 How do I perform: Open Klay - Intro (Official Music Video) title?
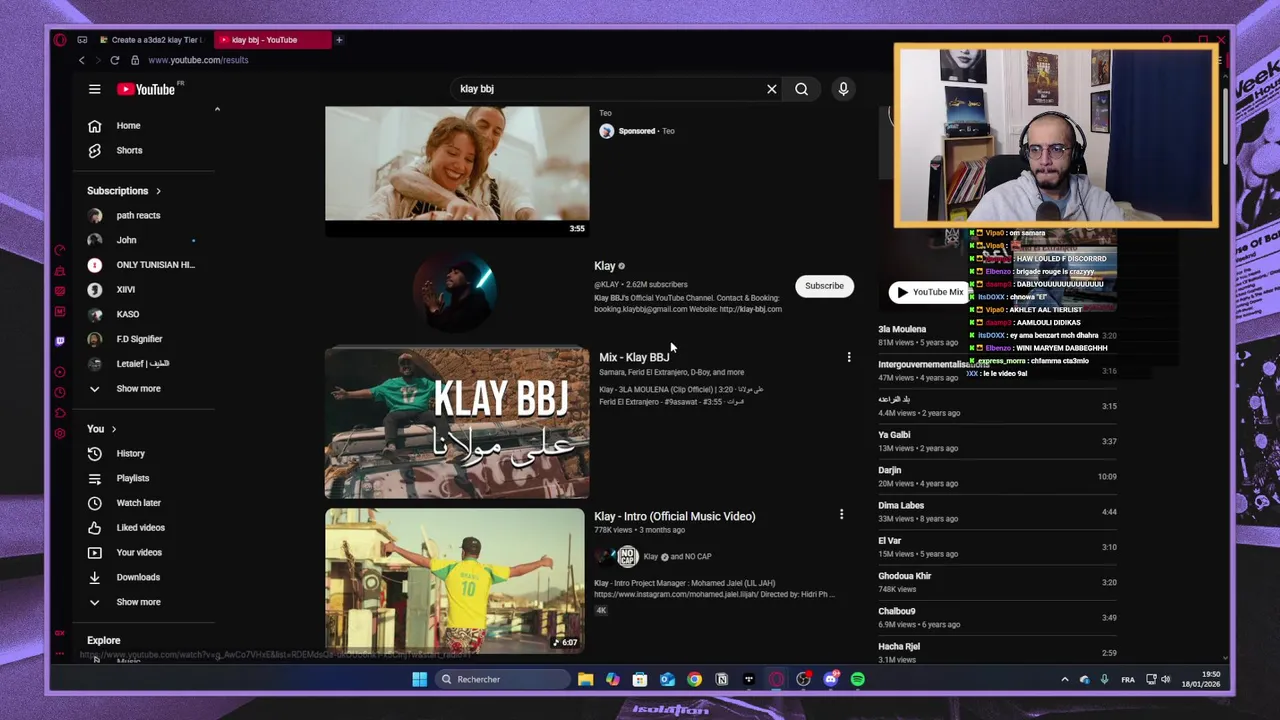[675, 516]
